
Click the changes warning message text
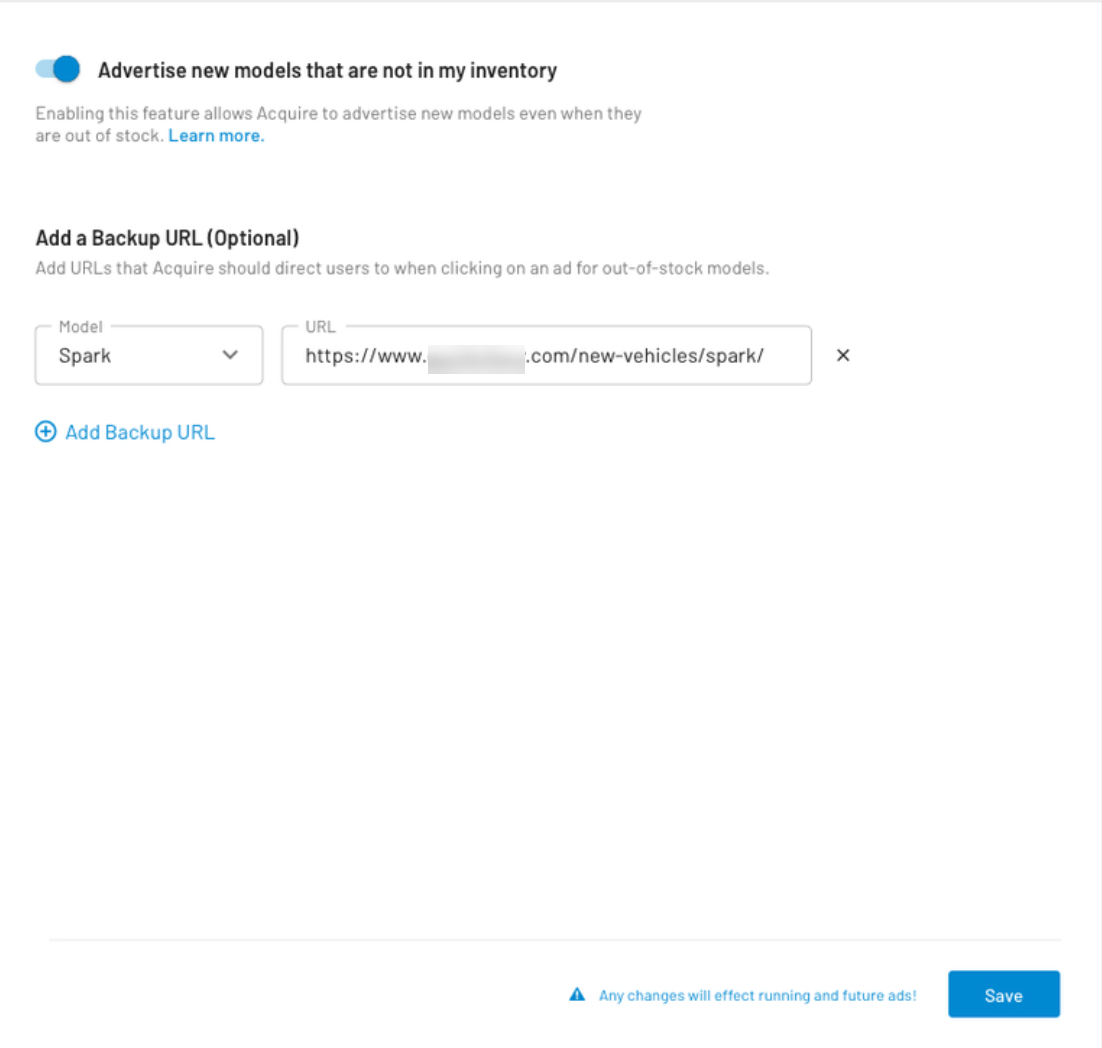757,994
